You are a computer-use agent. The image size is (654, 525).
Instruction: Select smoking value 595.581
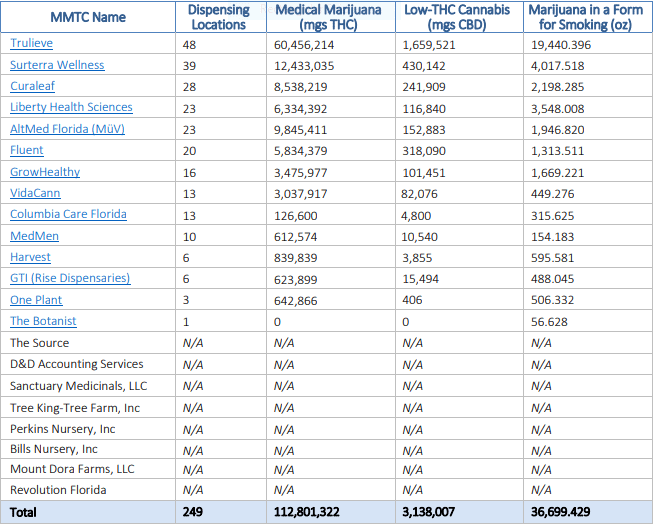point(553,258)
